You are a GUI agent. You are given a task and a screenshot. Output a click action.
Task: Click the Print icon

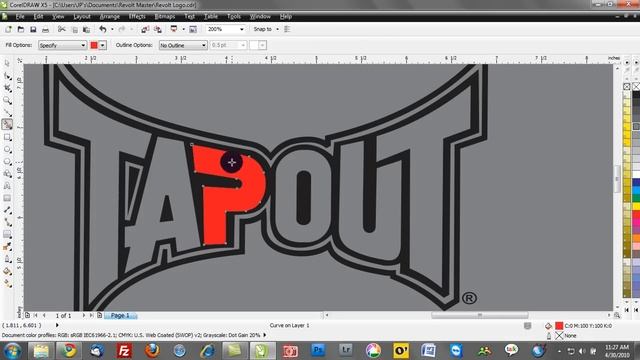pos(45,29)
